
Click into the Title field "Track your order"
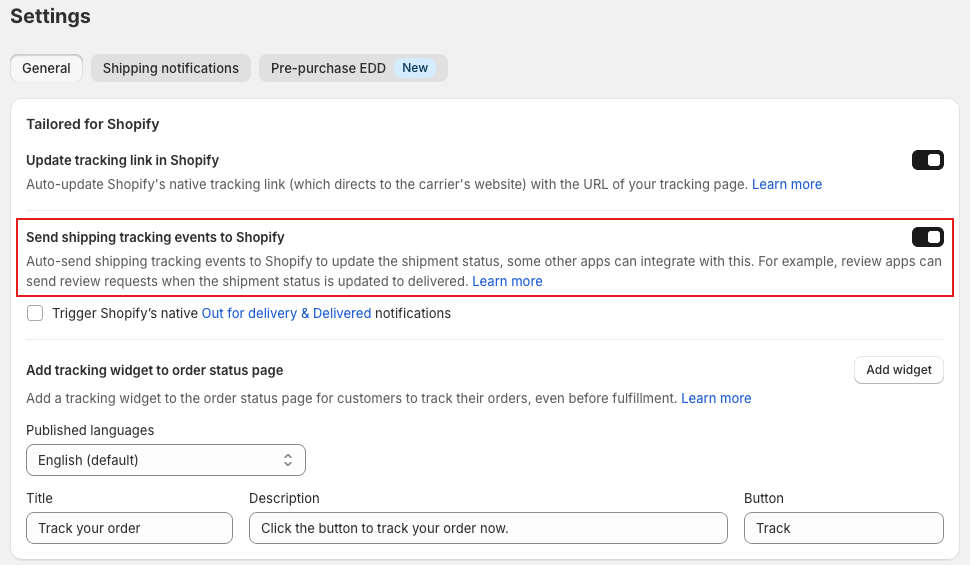[x=129, y=528]
